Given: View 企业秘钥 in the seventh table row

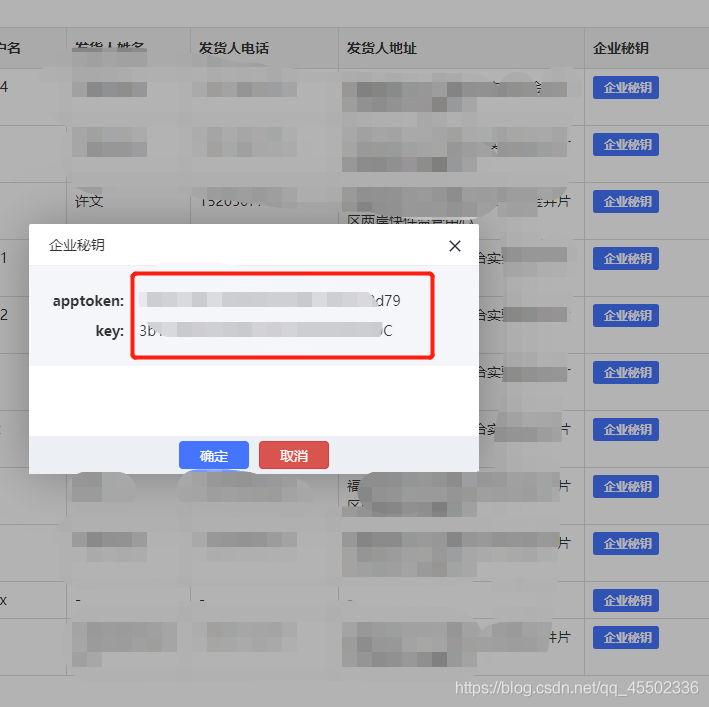Looking at the screenshot, I should pyautogui.click(x=626, y=430).
